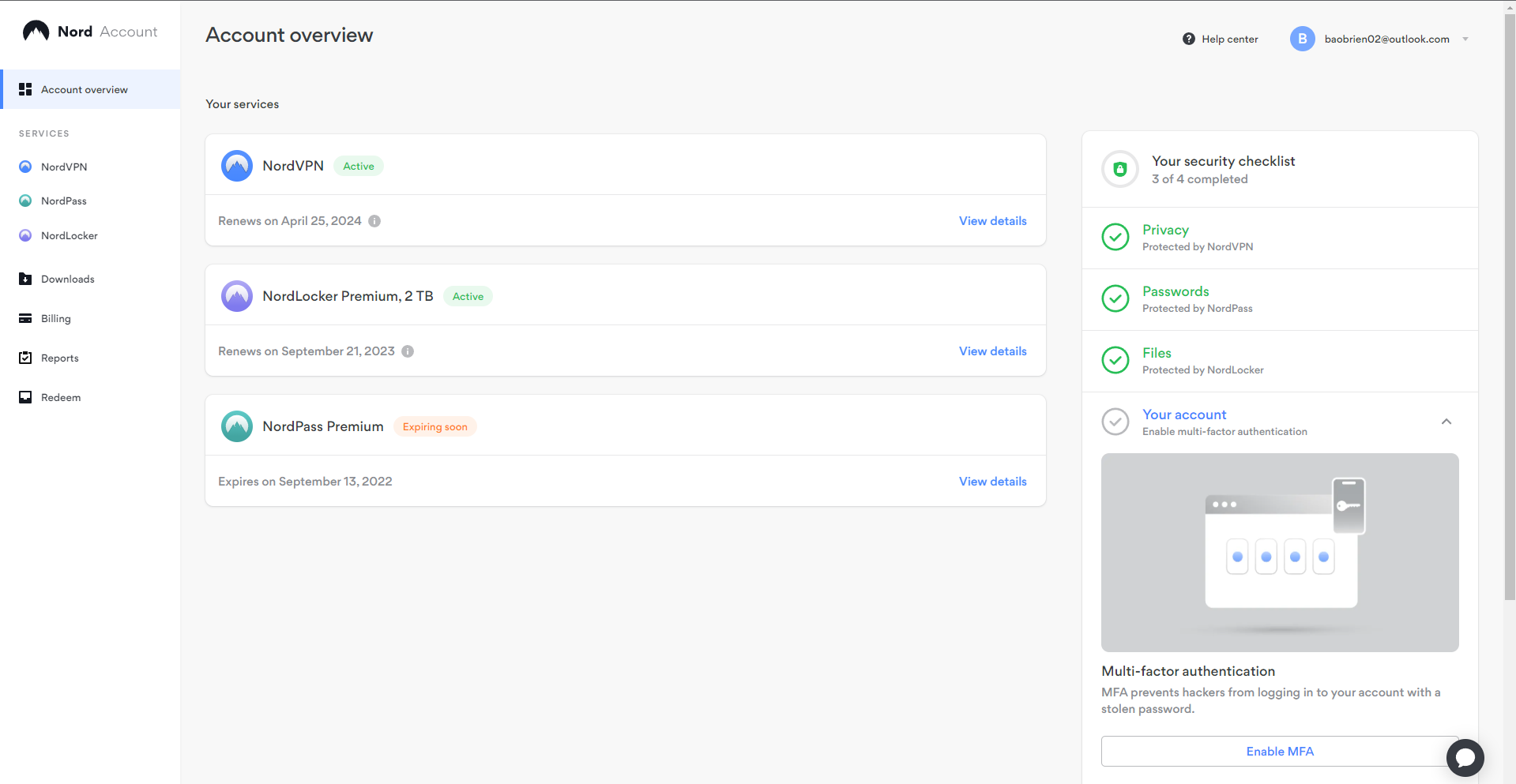Open the account email dropdown arrow
Image resolution: width=1516 pixels, height=784 pixels.
(1465, 39)
